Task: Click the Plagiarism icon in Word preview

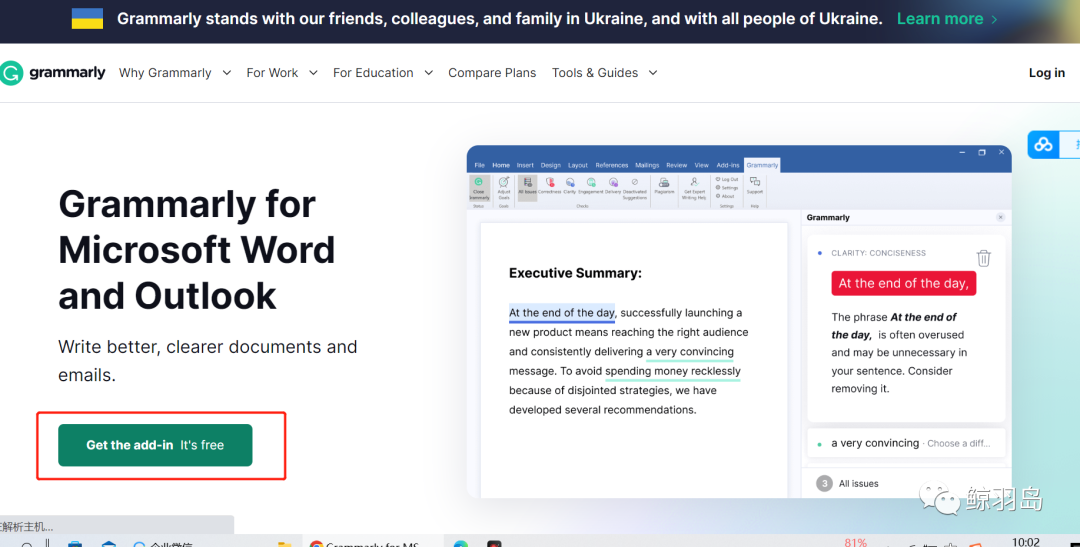Action: tap(664, 185)
